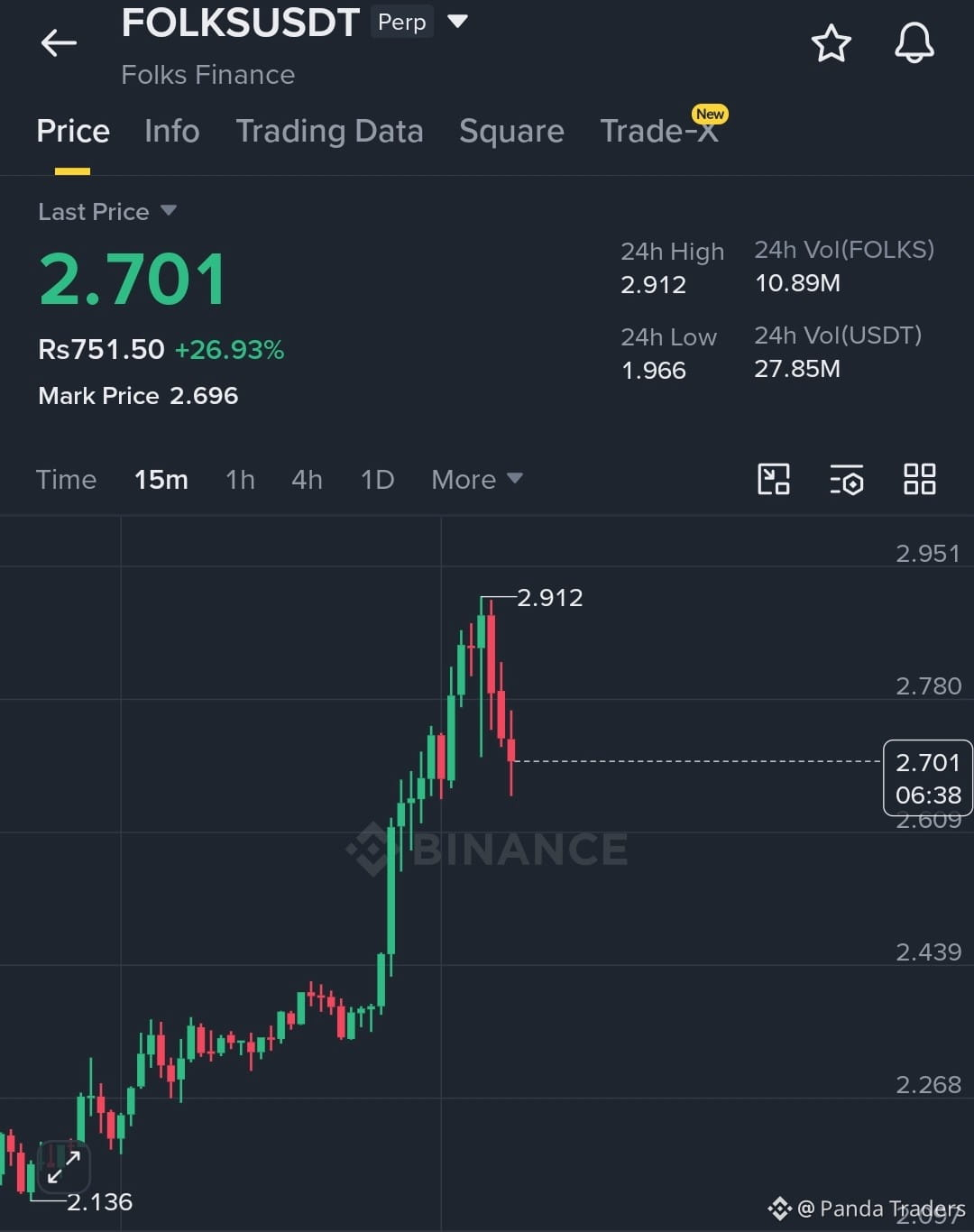Screen dimensions: 974x1232
Task: Open the Trade-X tab
Action: click(x=659, y=132)
